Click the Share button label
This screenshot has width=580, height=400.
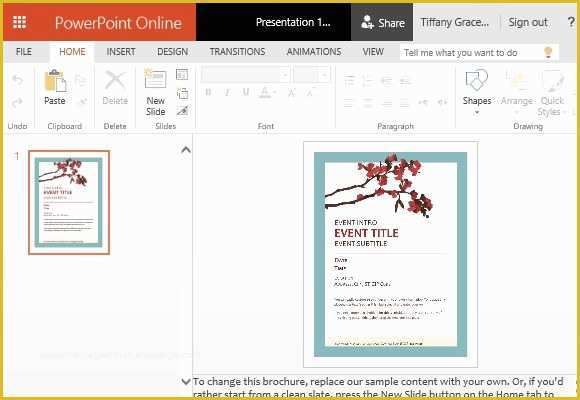(x=391, y=23)
